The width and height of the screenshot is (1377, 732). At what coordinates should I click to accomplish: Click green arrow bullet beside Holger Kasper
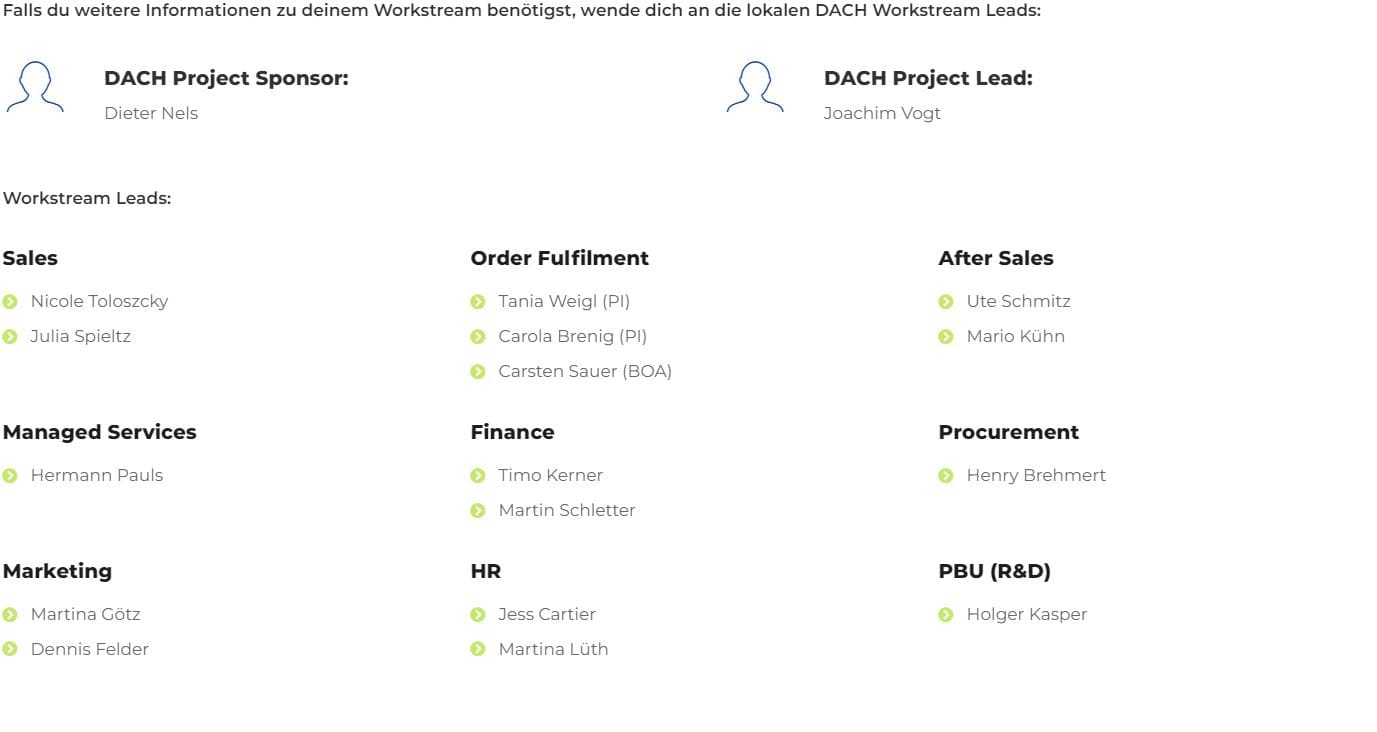coord(946,614)
